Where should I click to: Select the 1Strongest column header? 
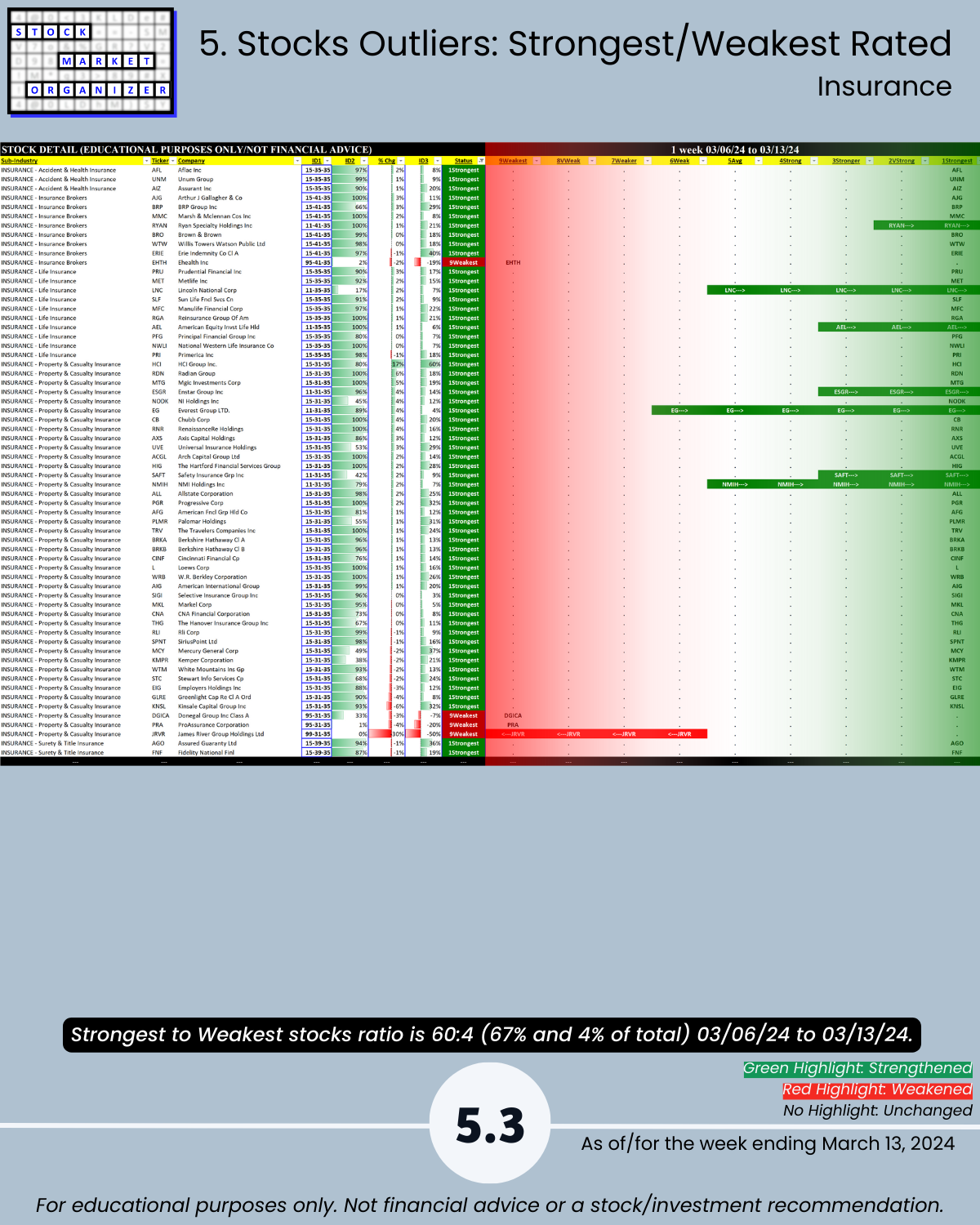[956, 161]
